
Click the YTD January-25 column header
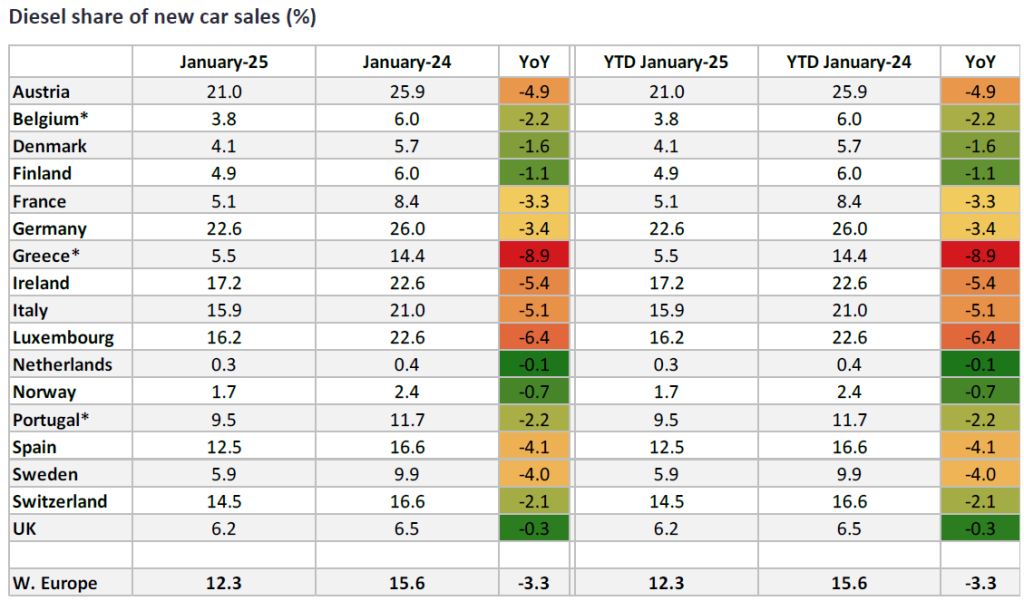point(666,62)
